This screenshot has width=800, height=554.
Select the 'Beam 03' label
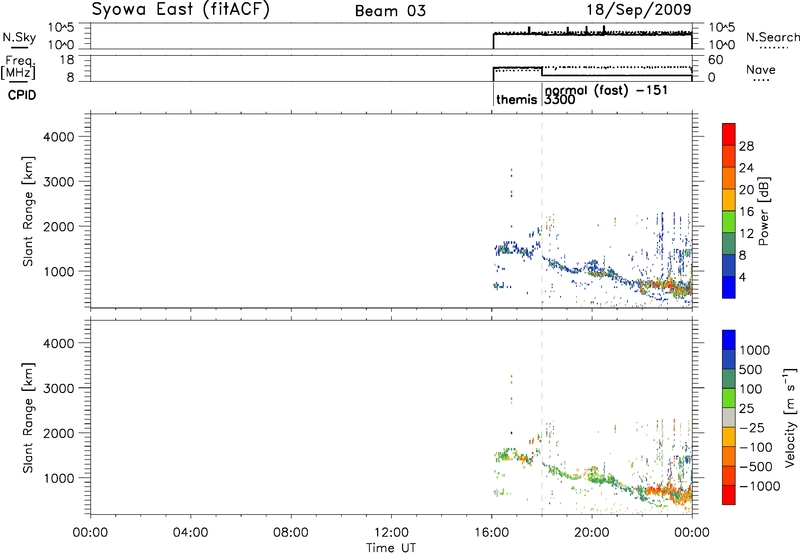pos(390,11)
